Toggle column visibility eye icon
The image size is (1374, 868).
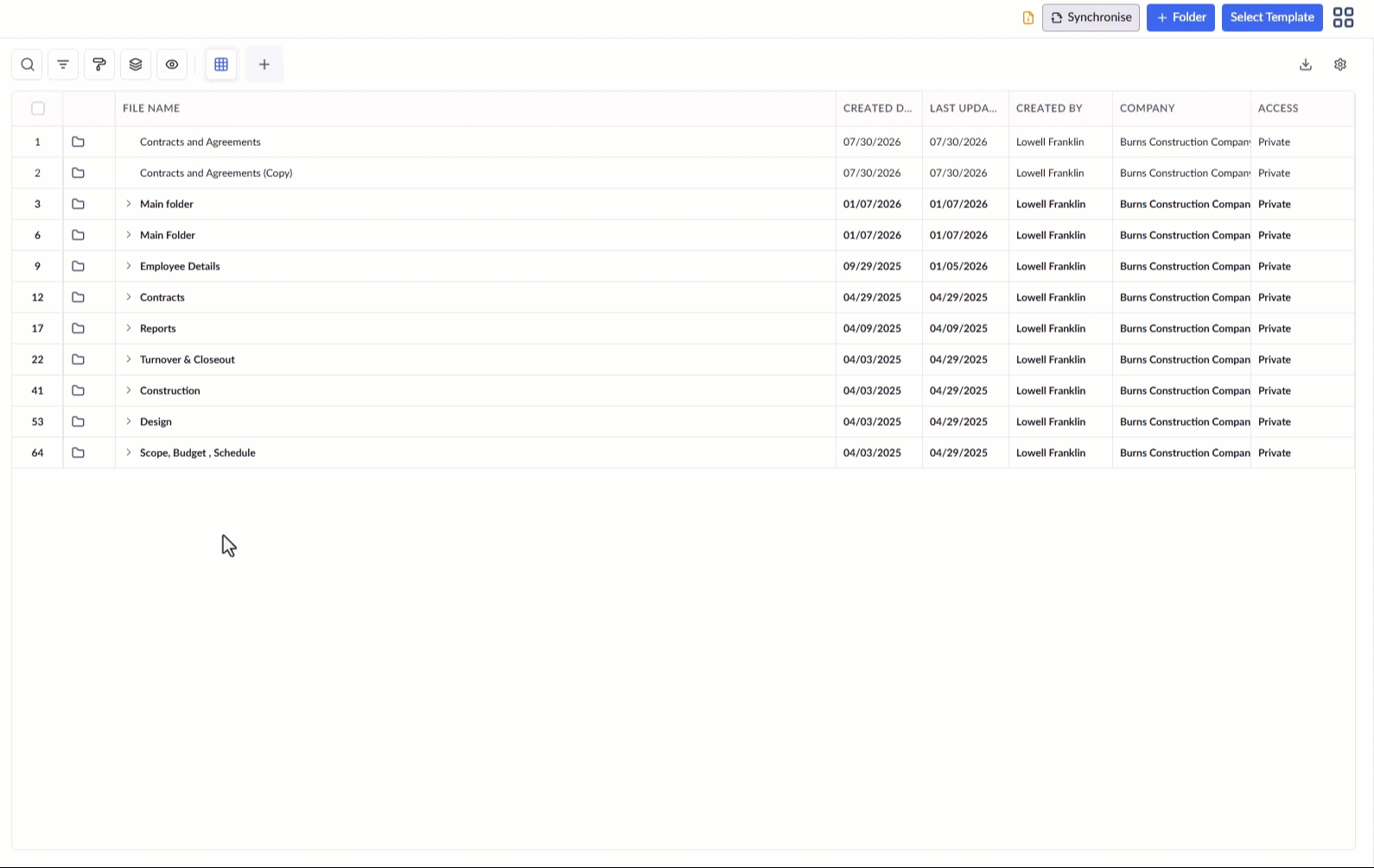(172, 65)
